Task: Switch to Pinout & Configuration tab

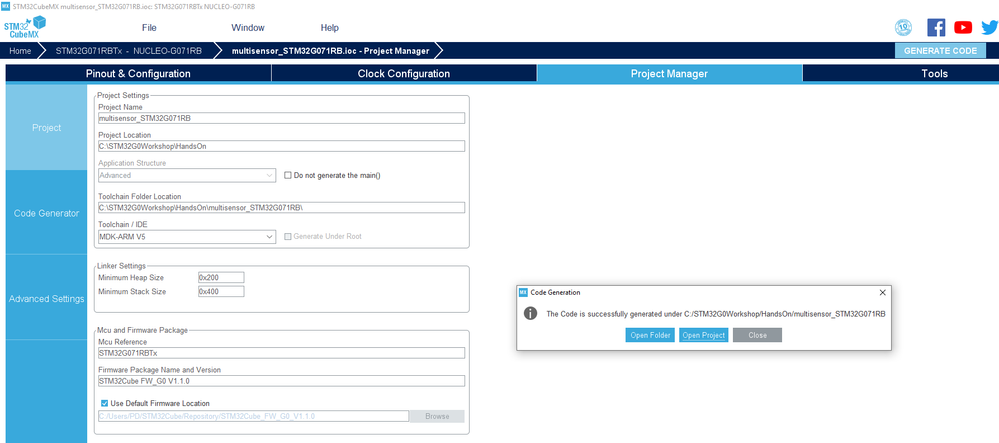Action: 138,73
